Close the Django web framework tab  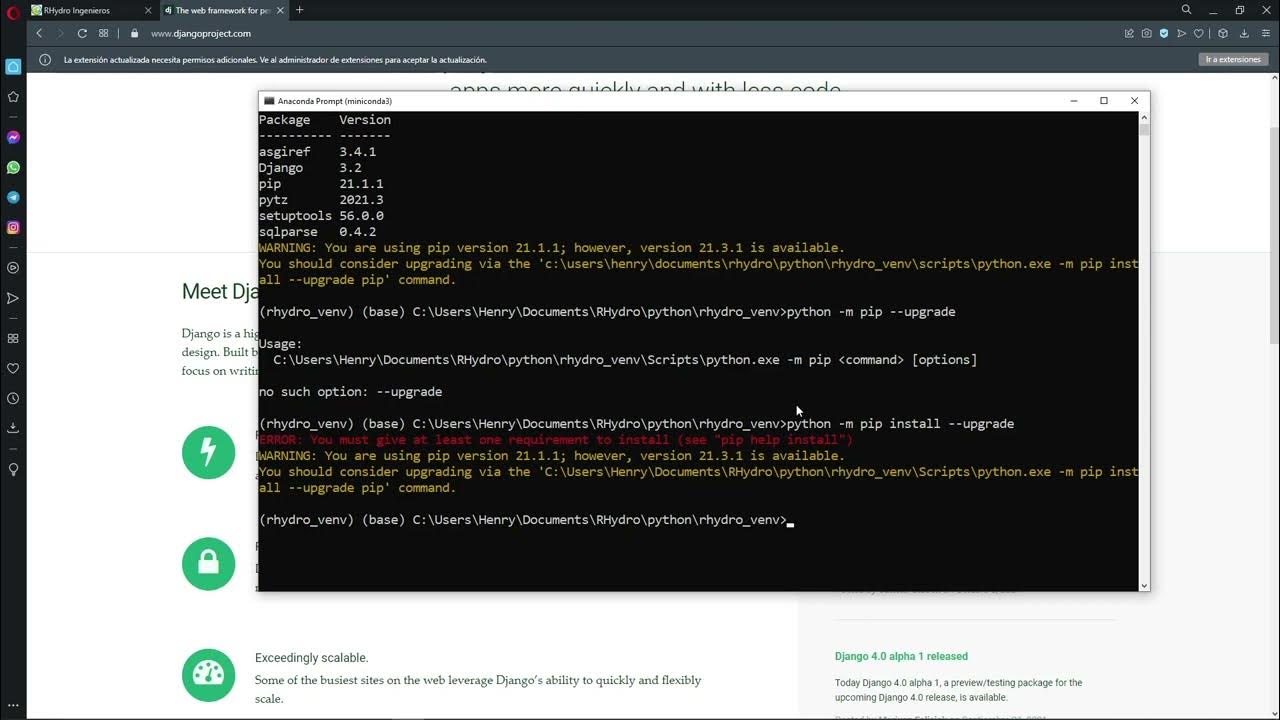[280, 10]
